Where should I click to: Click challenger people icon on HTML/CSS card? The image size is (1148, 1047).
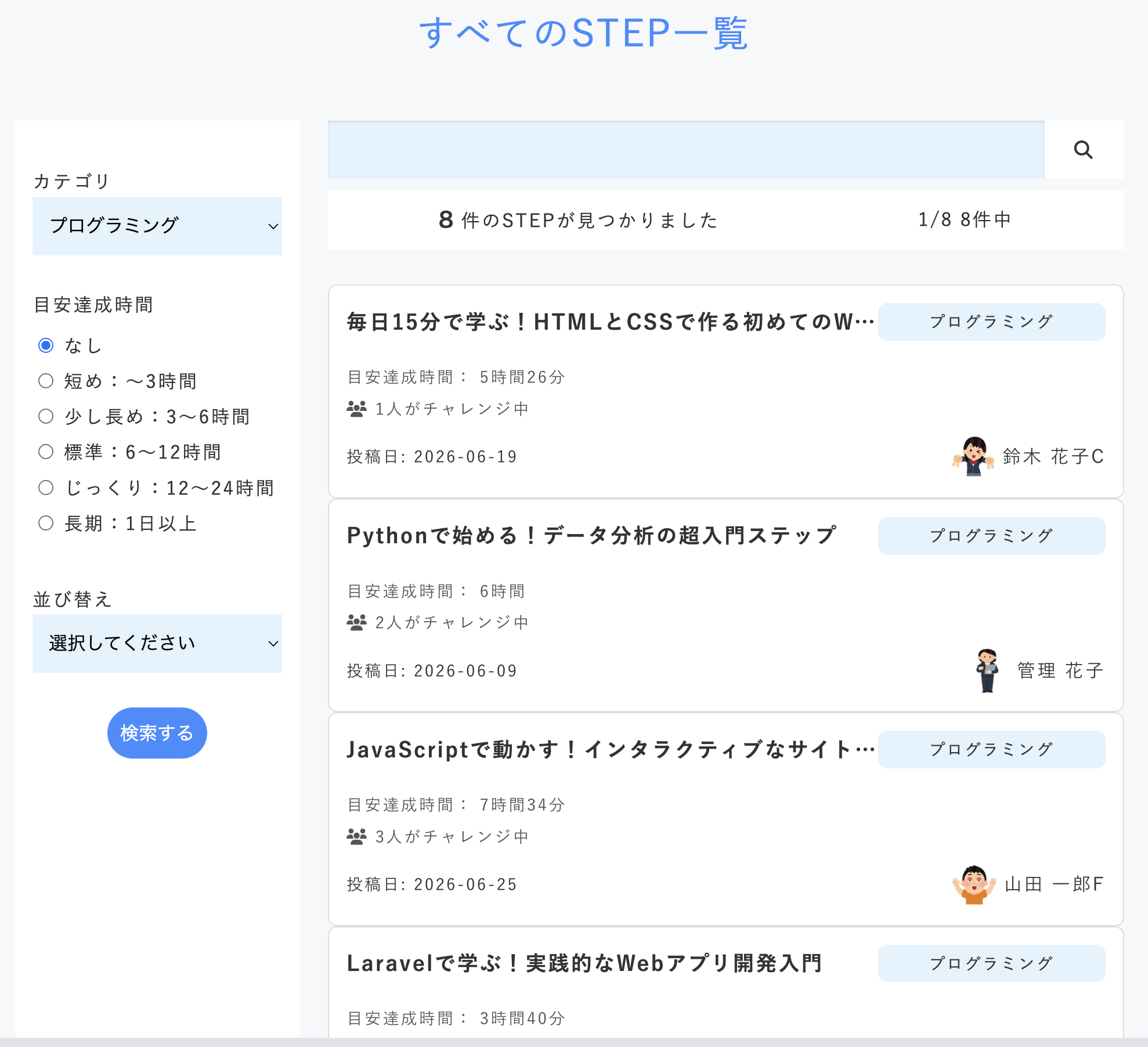356,409
